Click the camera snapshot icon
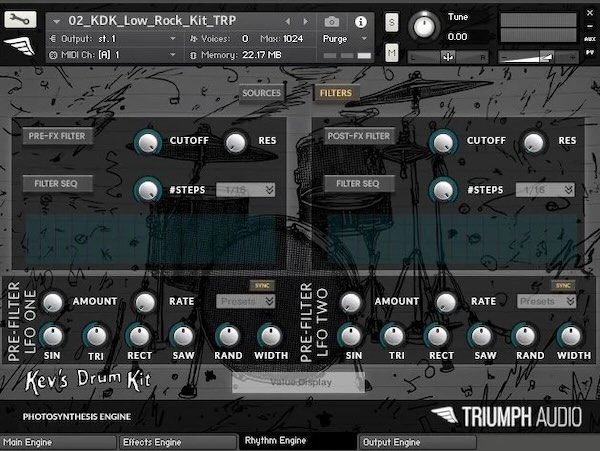 pos(331,22)
